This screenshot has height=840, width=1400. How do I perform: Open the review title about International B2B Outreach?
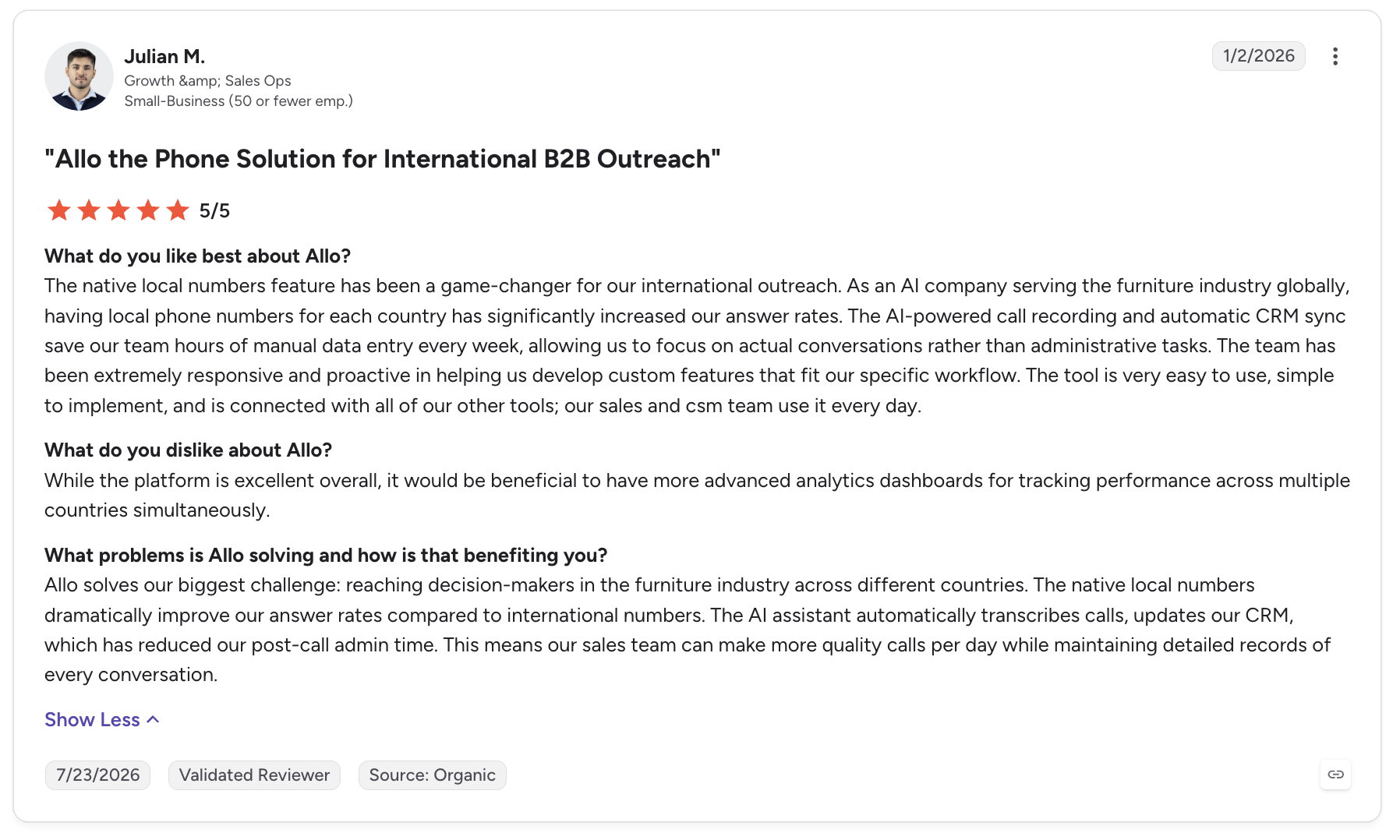[x=382, y=159]
